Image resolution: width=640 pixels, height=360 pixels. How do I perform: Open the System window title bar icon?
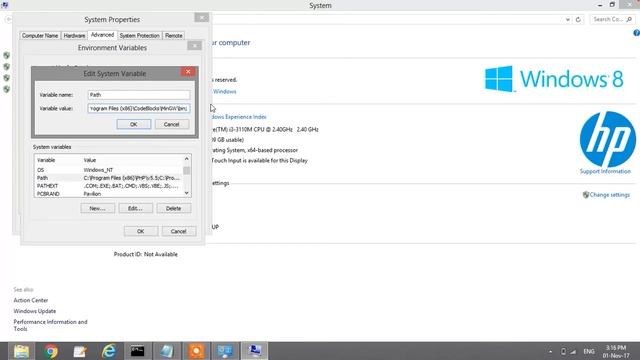tap(5, 5)
